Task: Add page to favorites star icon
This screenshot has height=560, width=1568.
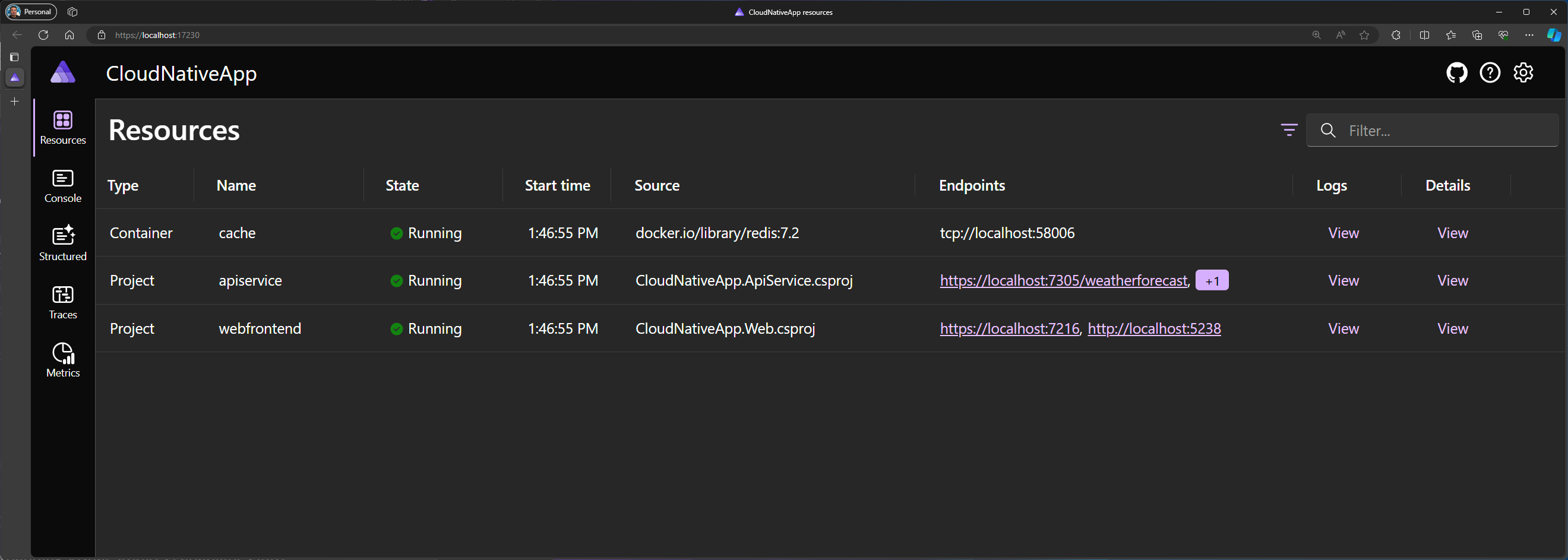Action: 1364,35
